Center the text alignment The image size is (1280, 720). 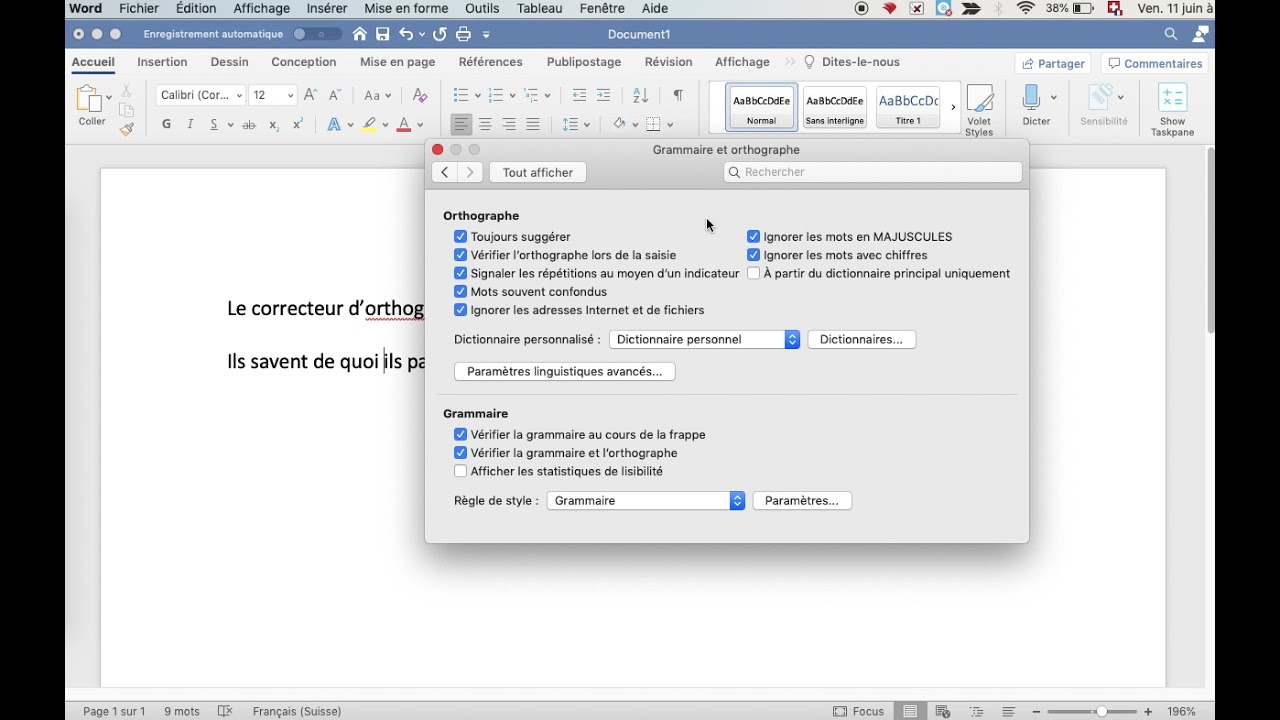point(485,125)
